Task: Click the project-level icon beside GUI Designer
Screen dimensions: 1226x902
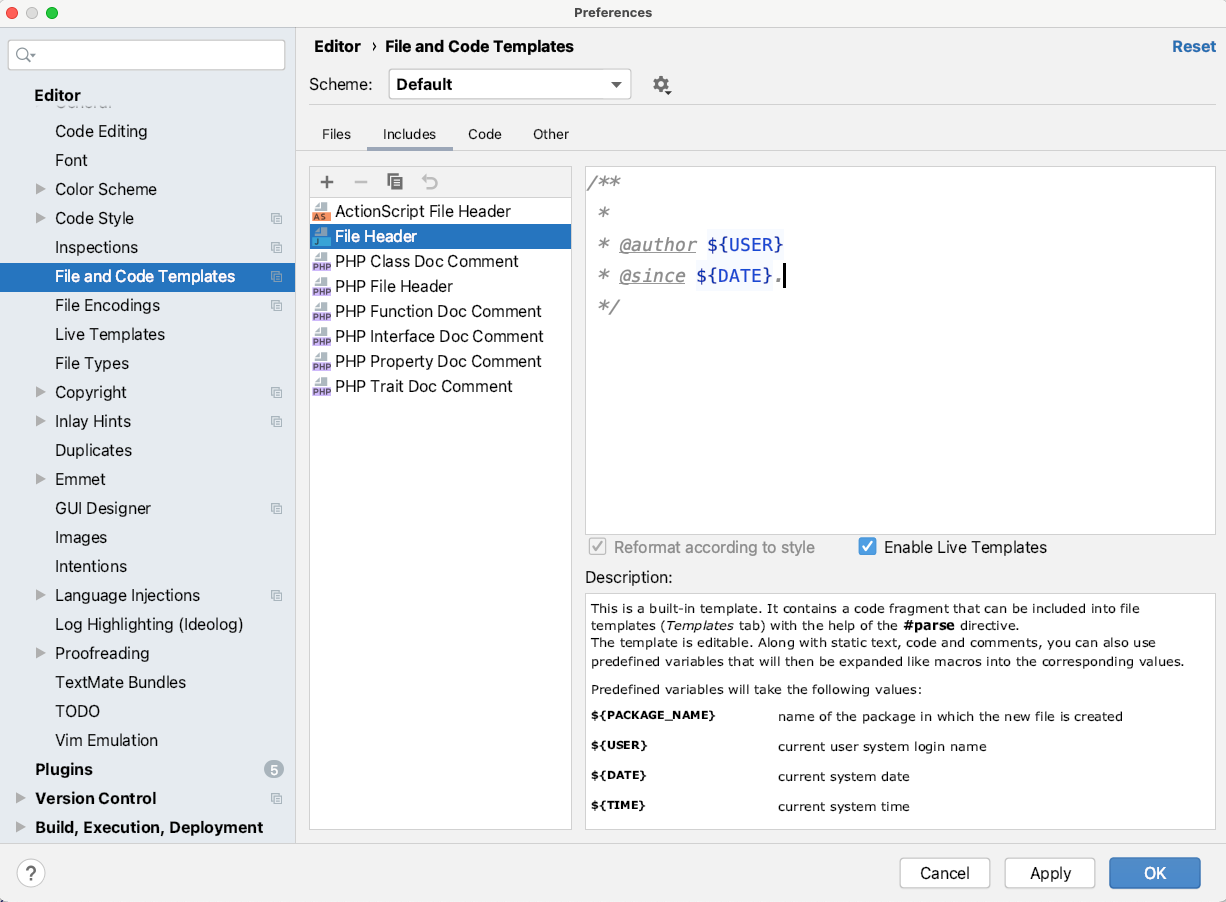Action: (277, 508)
